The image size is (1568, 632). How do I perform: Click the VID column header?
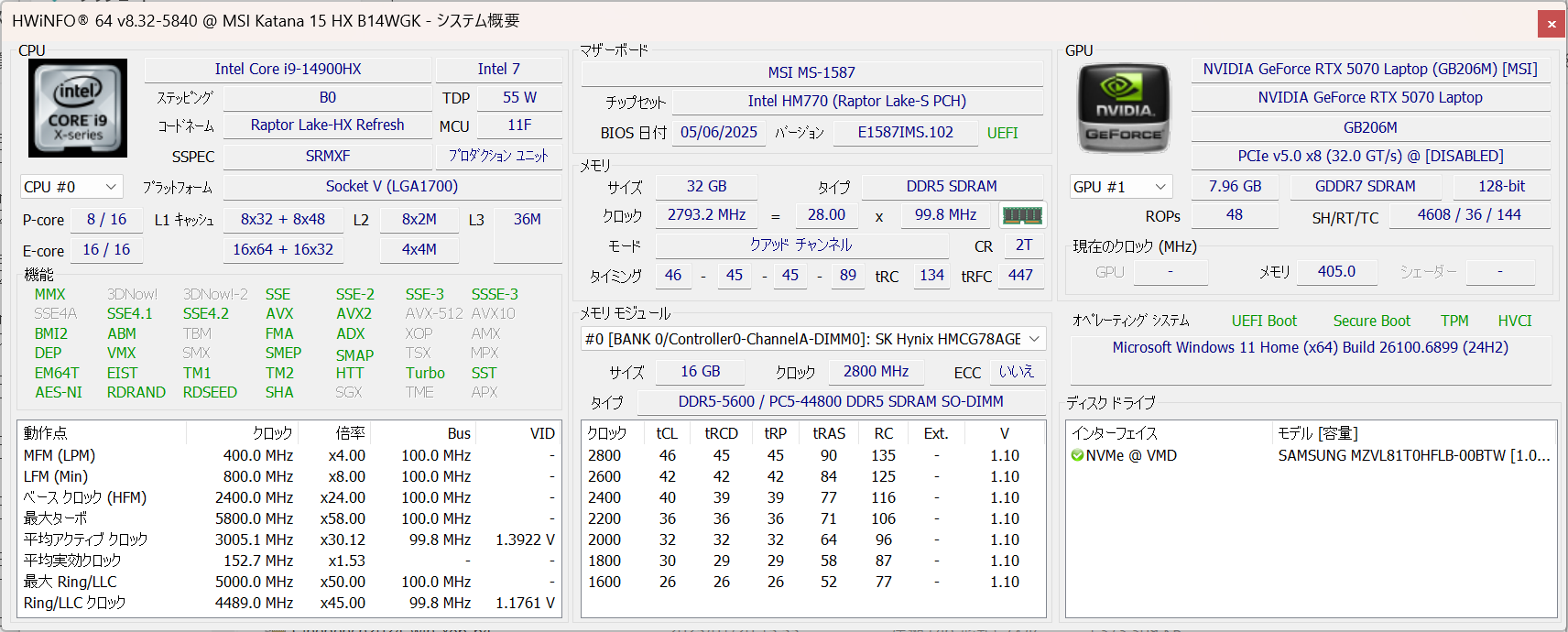click(x=541, y=433)
